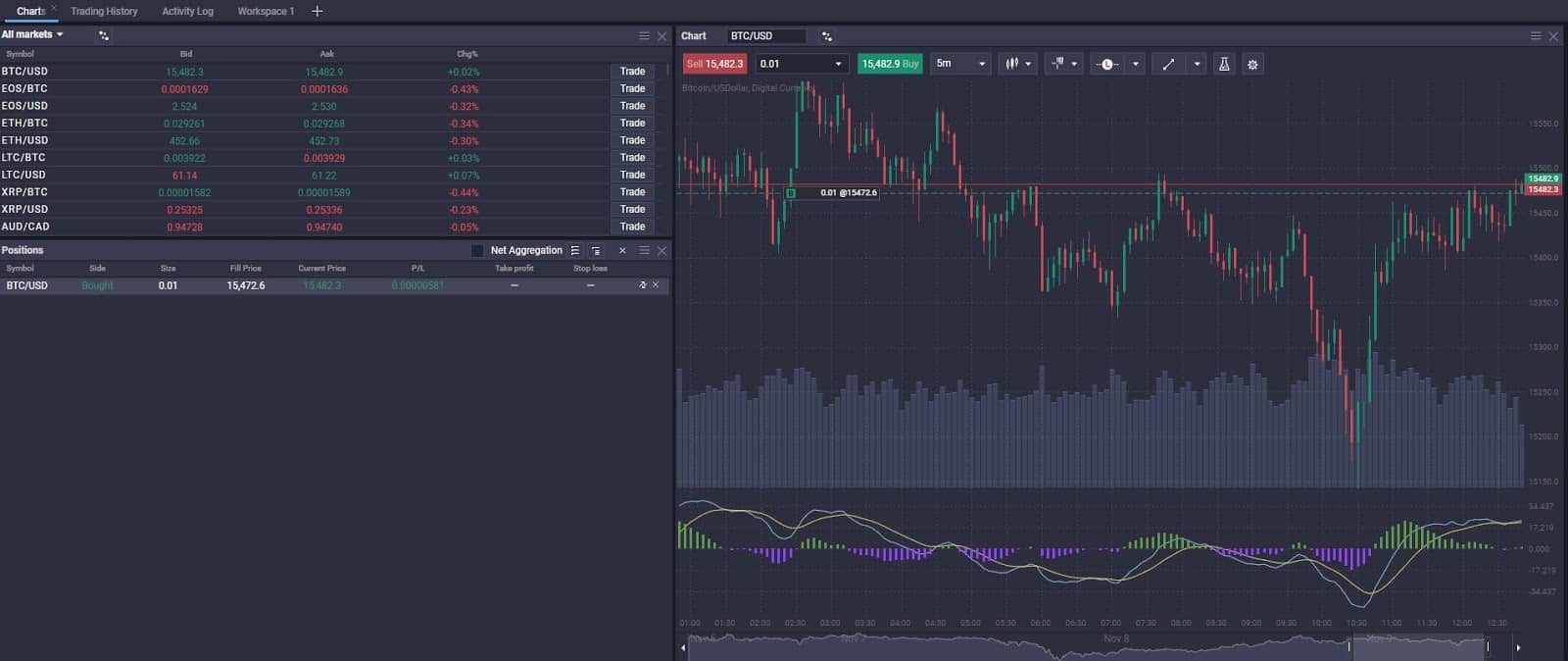Screen dimensions: 1568x661
Task: Click Trade button for EOS/USD
Action: click(632, 106)
